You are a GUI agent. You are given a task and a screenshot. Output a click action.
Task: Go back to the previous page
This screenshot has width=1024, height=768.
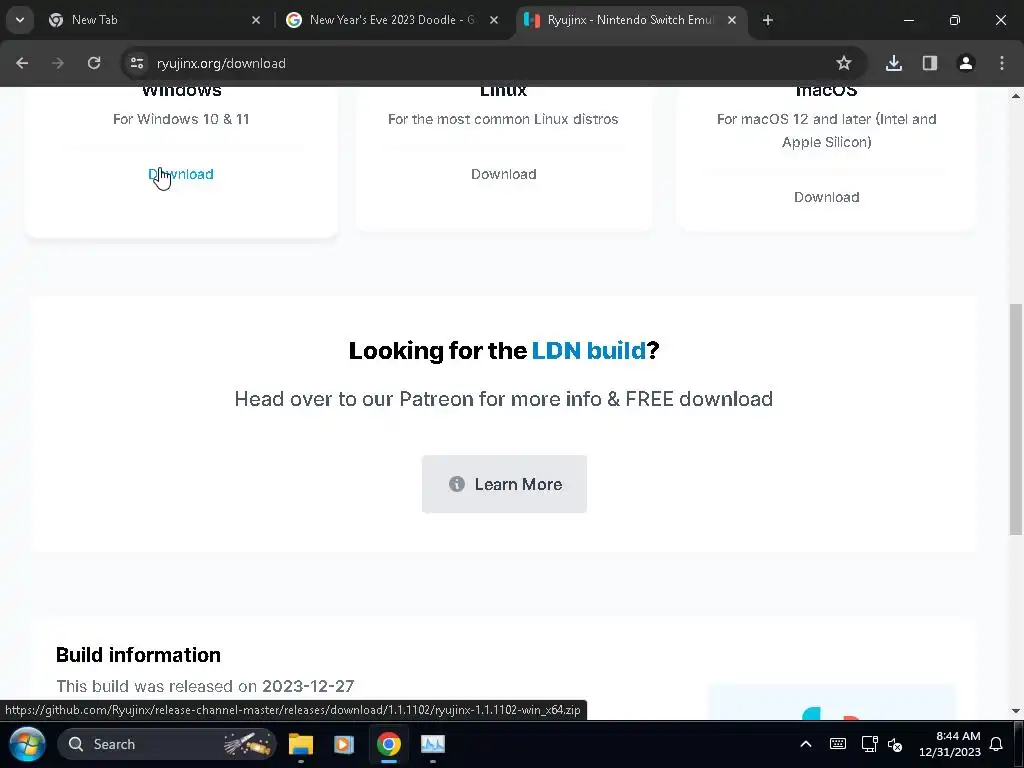pos(22,63)
